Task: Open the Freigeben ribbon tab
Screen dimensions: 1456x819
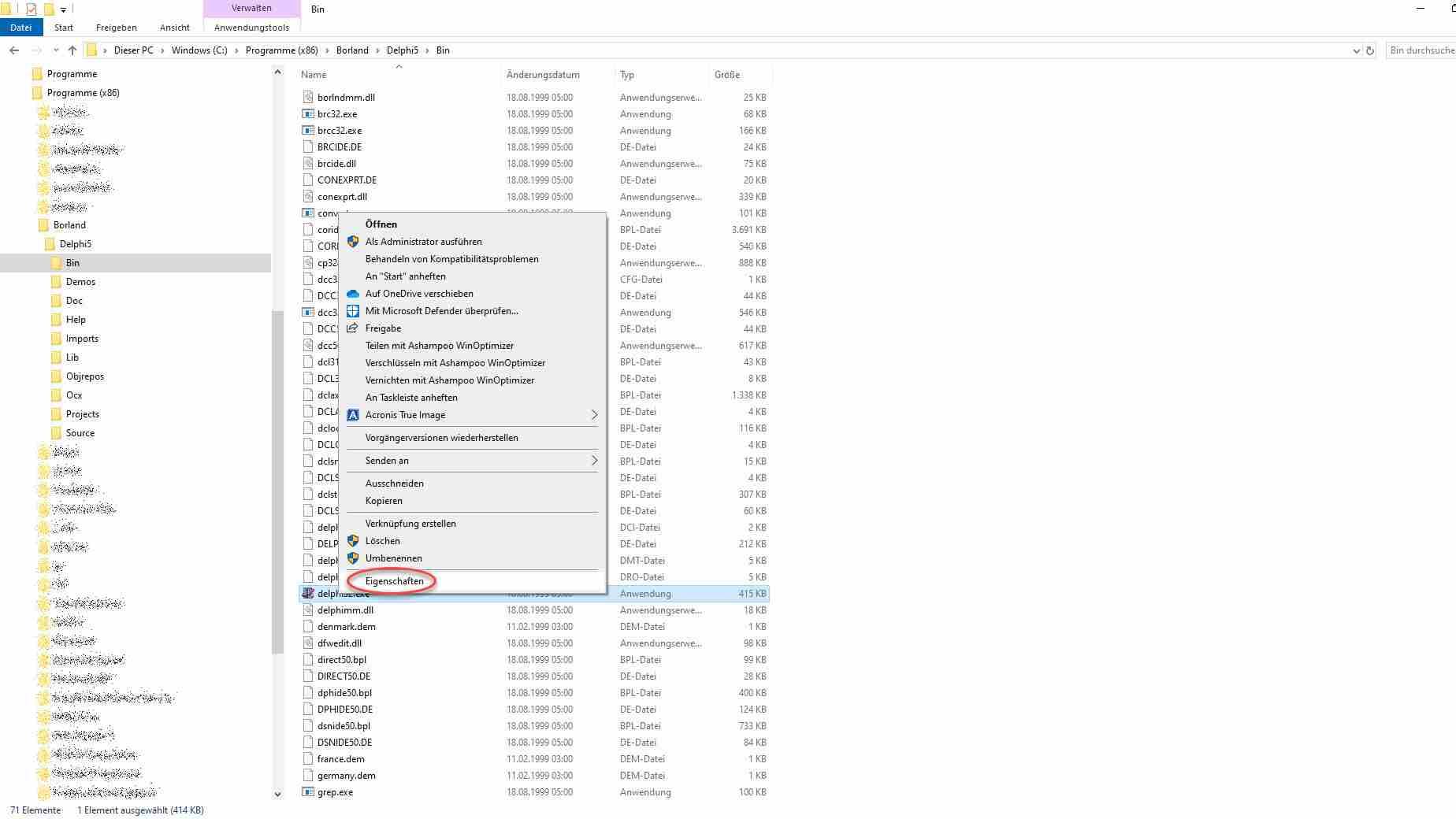Action: [117, 27]
